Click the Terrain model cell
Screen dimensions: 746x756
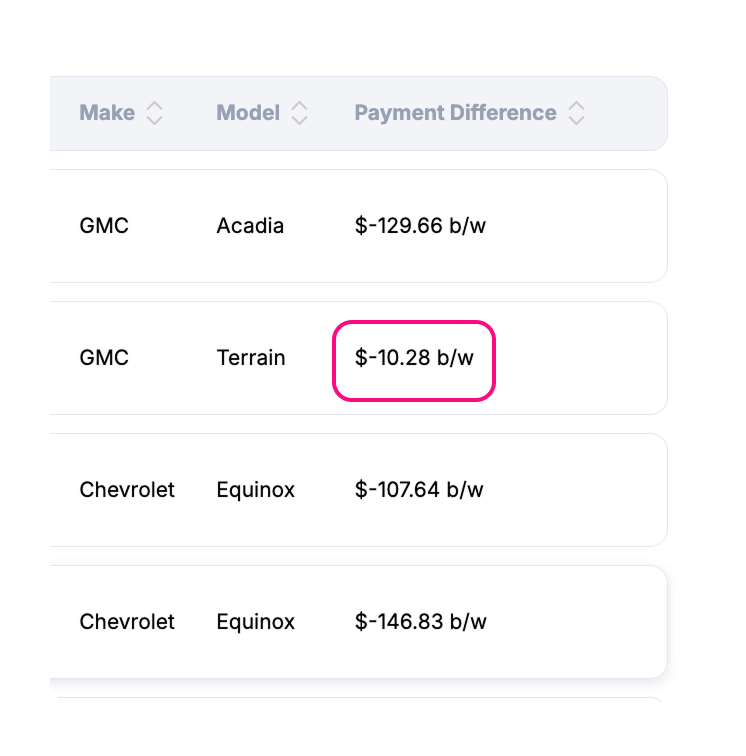click(250, 358)
